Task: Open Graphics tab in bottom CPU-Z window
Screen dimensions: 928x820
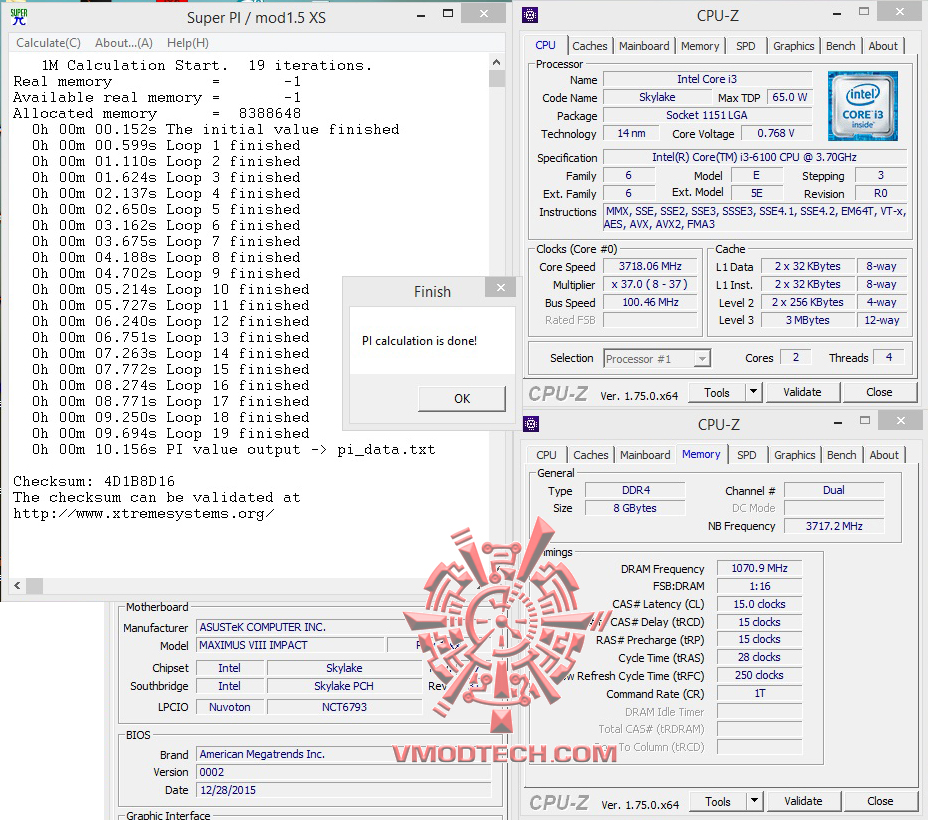Action: click(x=795, y=455)
